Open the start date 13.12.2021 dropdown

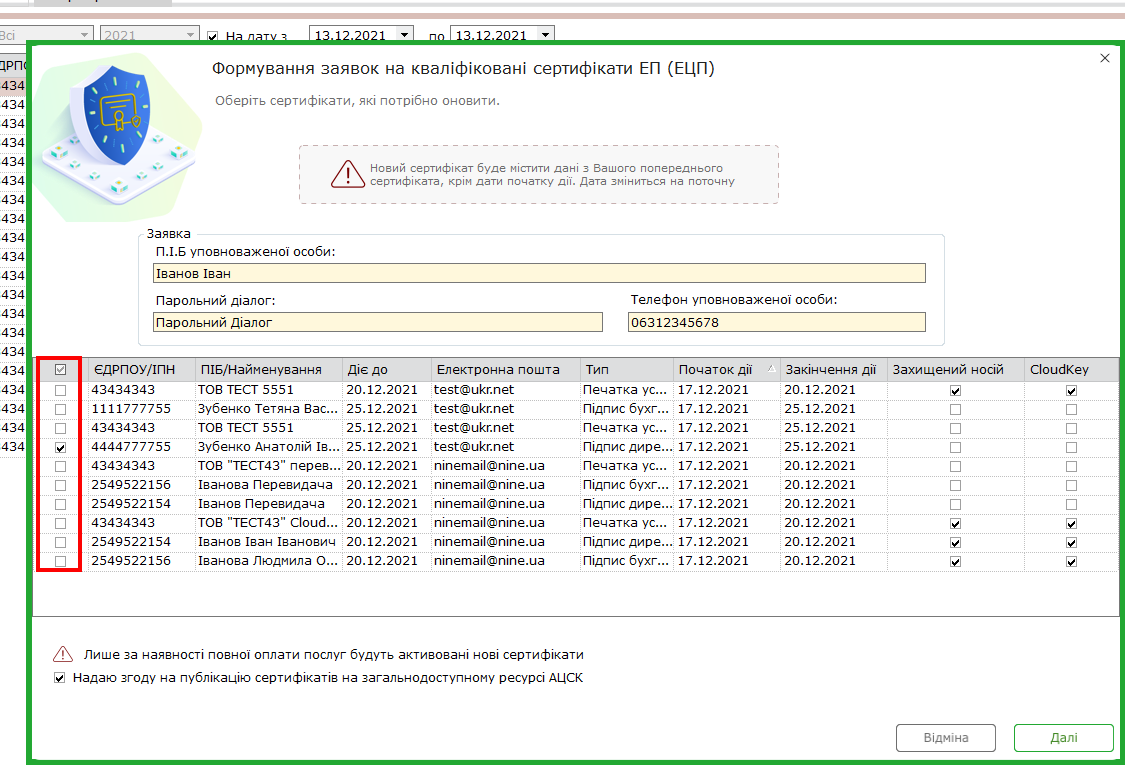click(405, 34)
